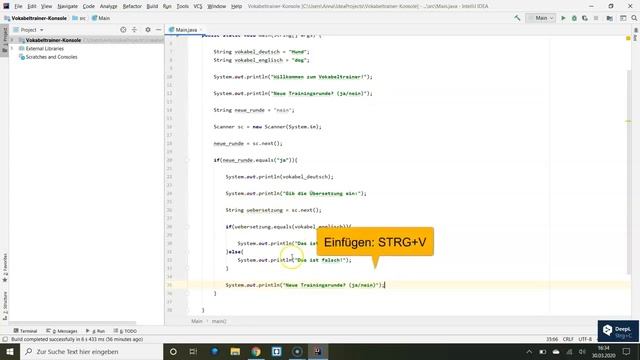This screenshot has height=360, width=640.
Task: Run with coverage using the shield icon
Action: coord(585,18)
